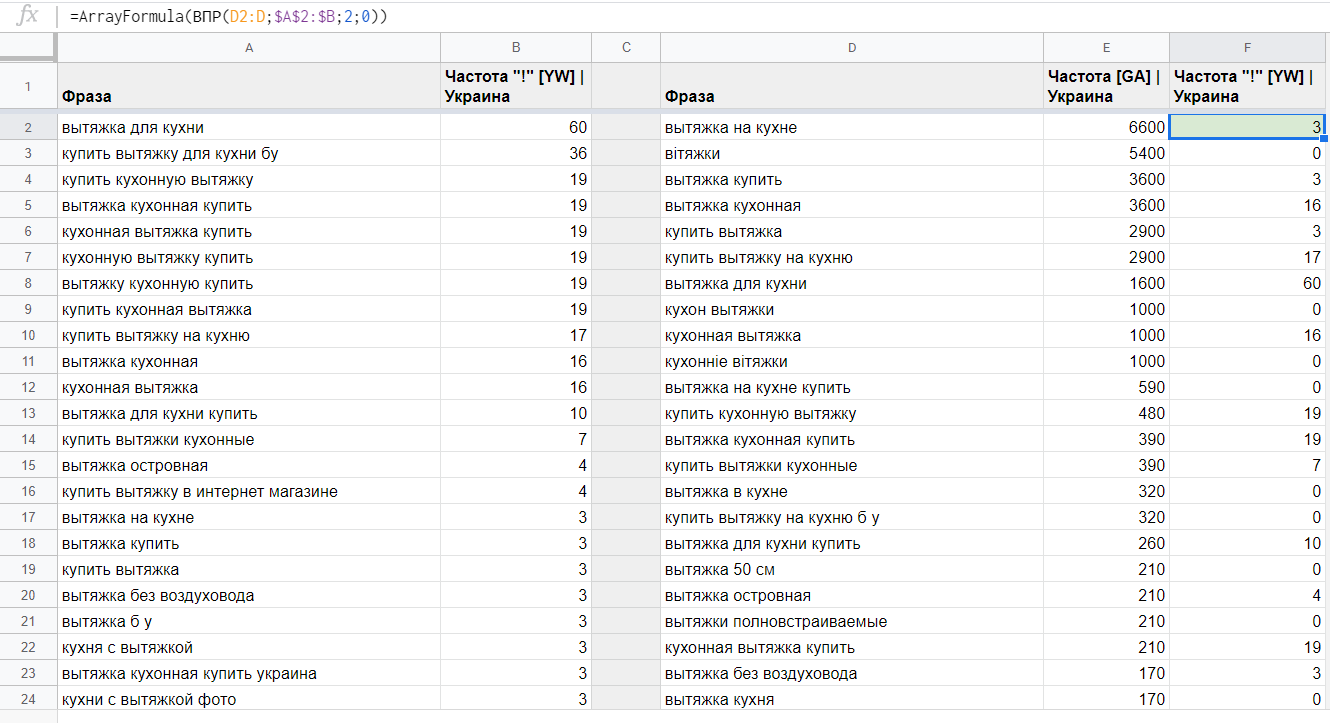The image size is (1330, 723).
Task: Select cell with value 4 in column F
Action: [1247, 596]
